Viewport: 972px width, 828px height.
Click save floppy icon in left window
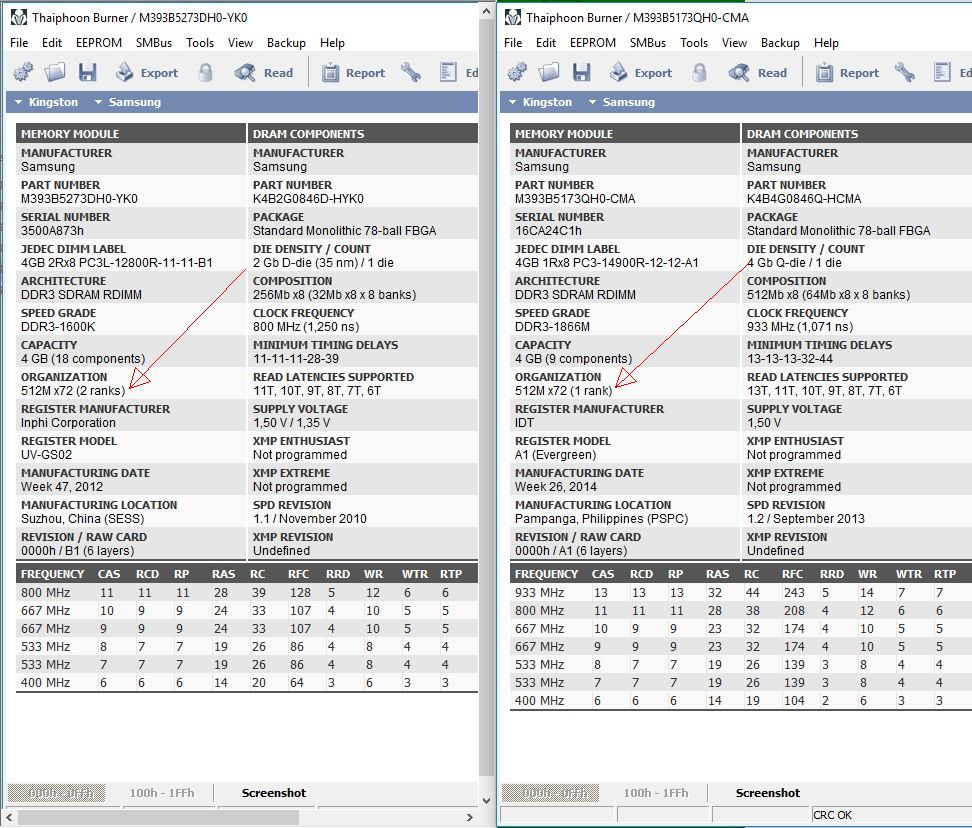[87, 73]
